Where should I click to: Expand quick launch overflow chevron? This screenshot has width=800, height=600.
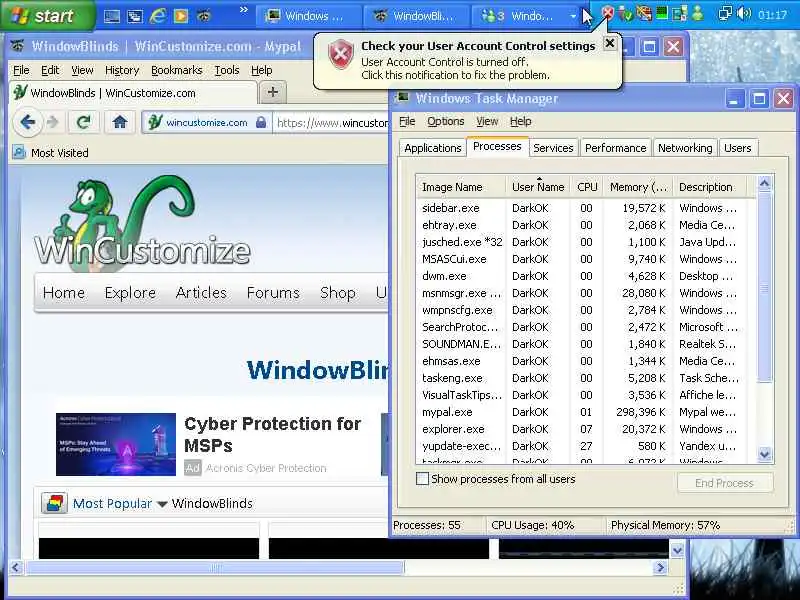pos(244,10)
